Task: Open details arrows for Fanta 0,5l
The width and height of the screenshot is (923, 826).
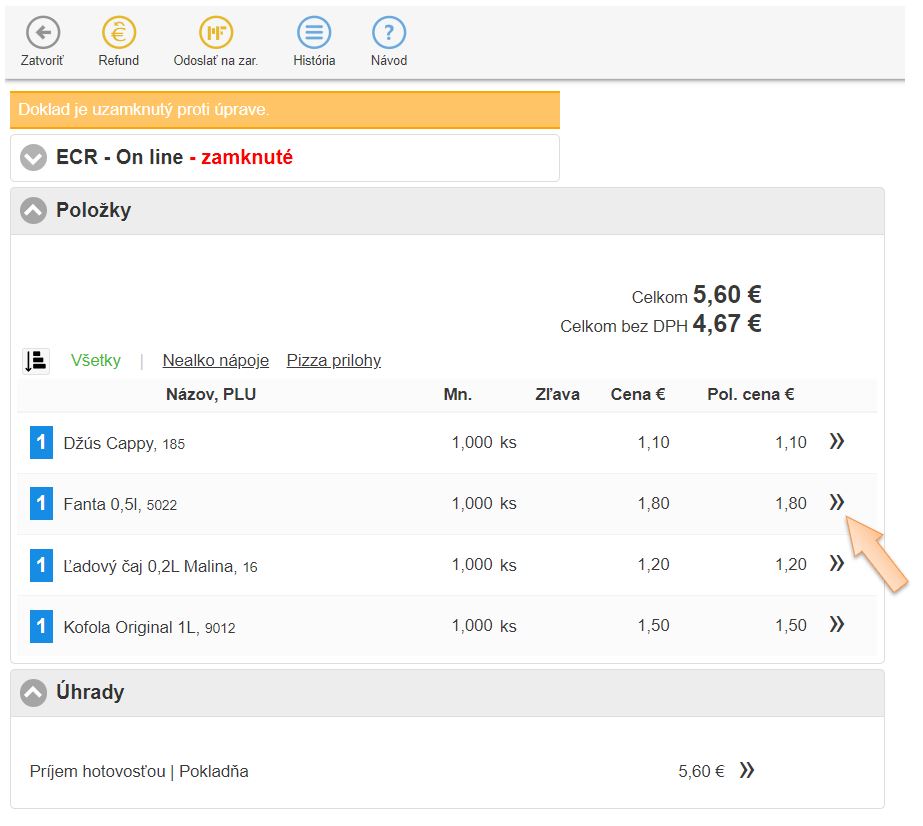Action: tap(837, 503)
